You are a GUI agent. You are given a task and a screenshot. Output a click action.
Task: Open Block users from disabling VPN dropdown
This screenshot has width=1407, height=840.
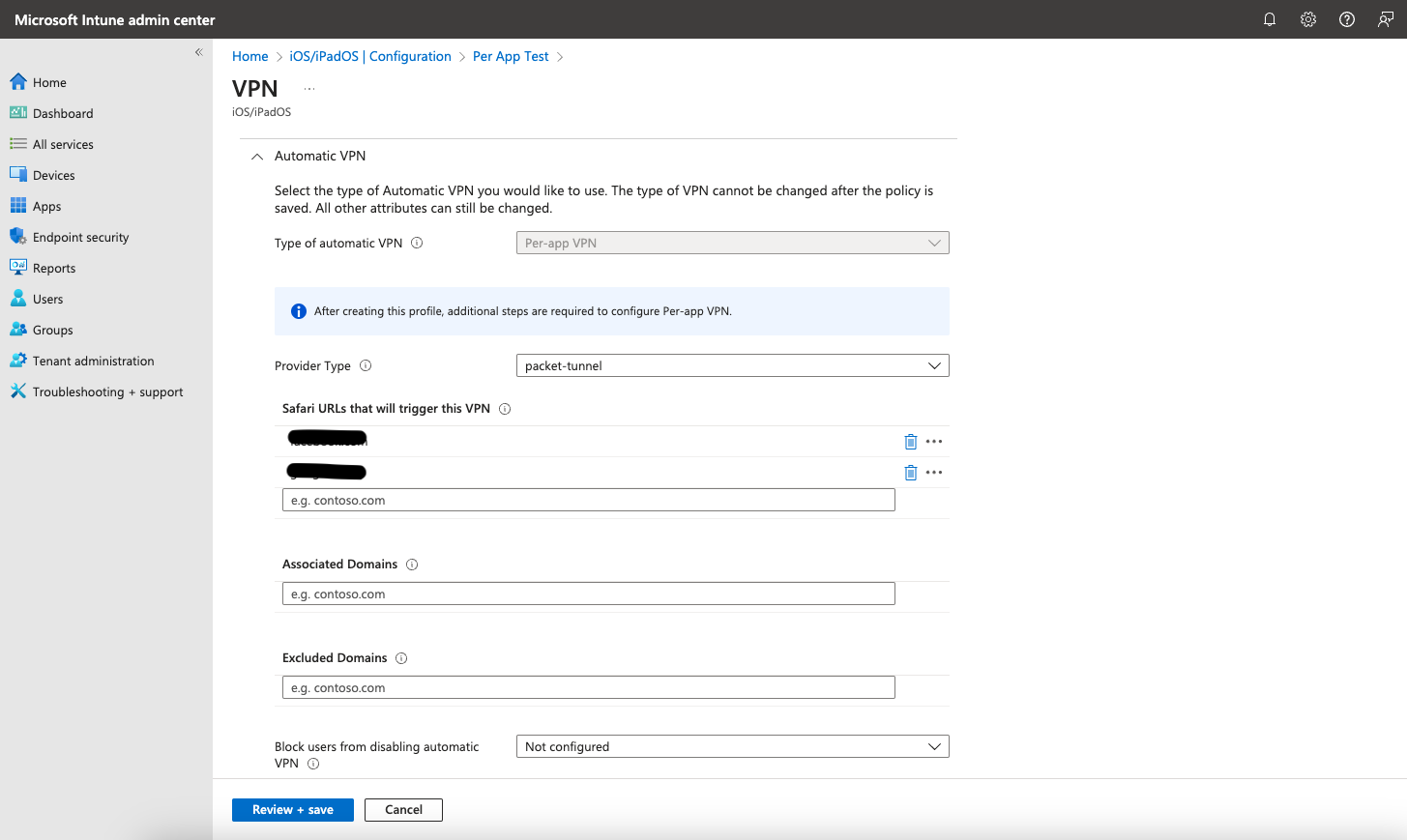[732, 746]
